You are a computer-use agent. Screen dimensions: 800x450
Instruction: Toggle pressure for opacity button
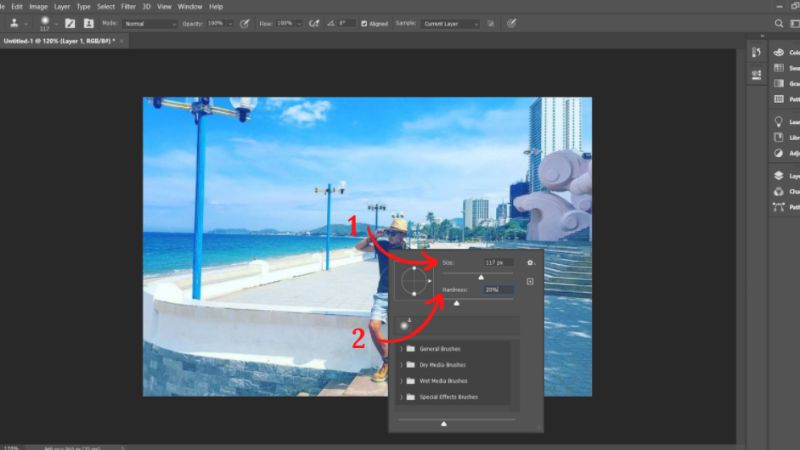(x=245, y=22)
